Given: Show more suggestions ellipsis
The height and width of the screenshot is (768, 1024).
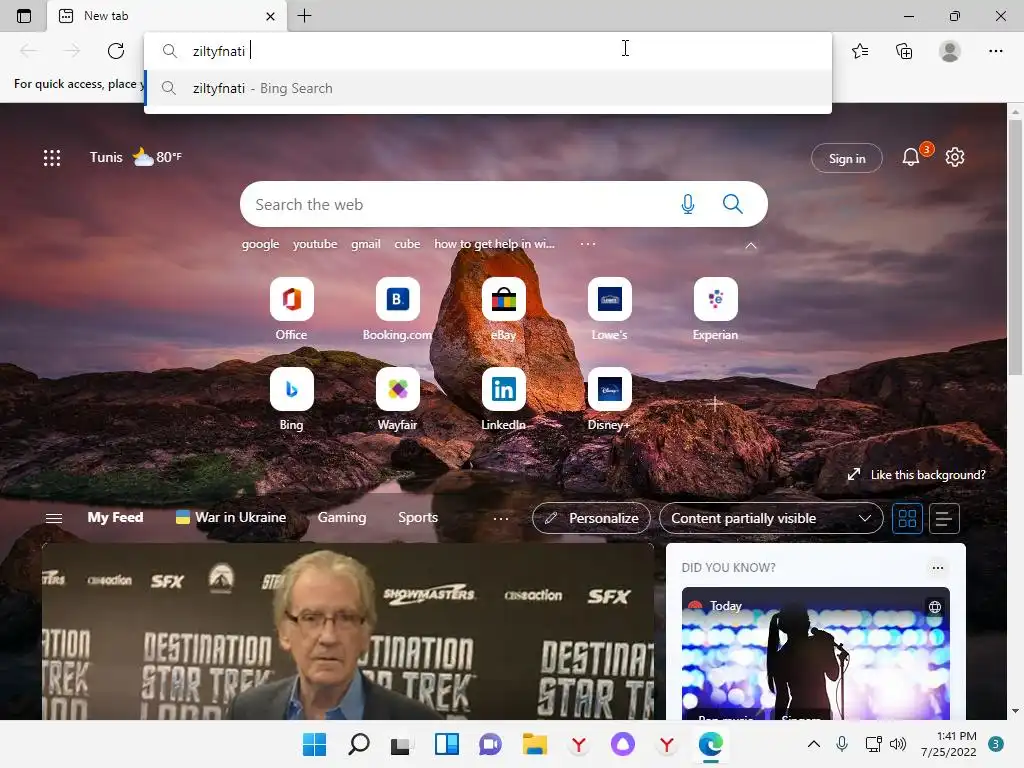Looking at the screenshot, I should coord(588,244).
